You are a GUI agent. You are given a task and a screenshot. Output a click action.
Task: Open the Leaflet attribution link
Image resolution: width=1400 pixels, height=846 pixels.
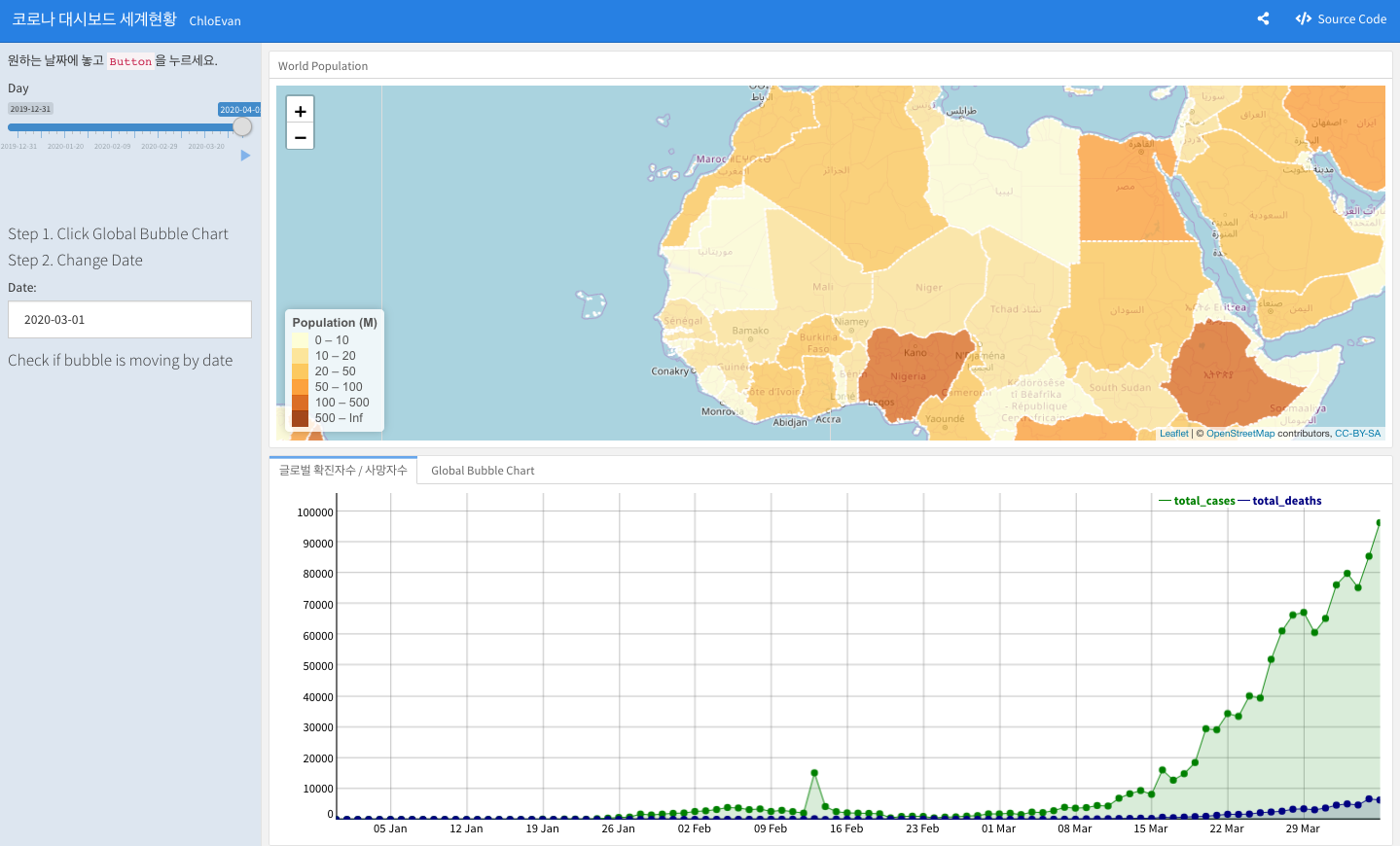point(1173,434)
